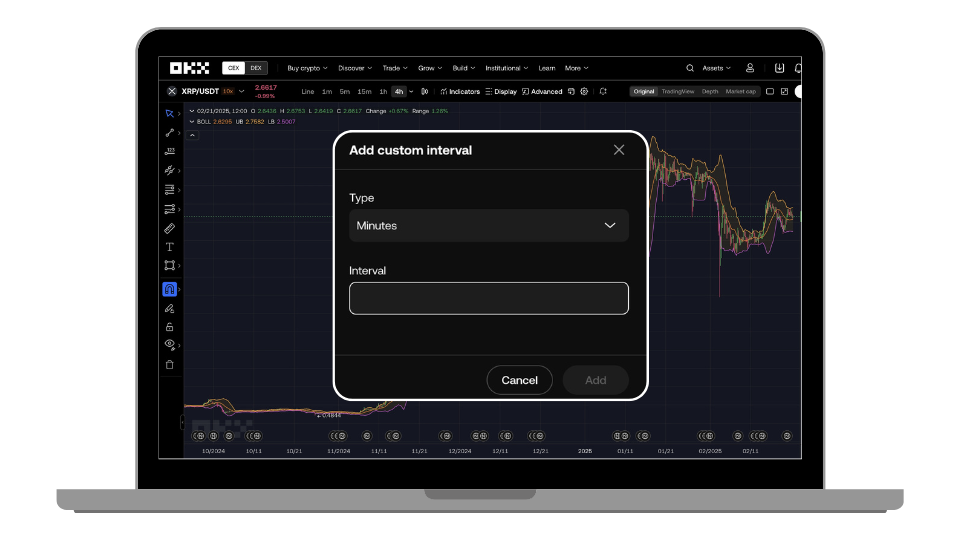Select the 4h interval
Viewport: 960px width, 540px height.
coord(399,91)
